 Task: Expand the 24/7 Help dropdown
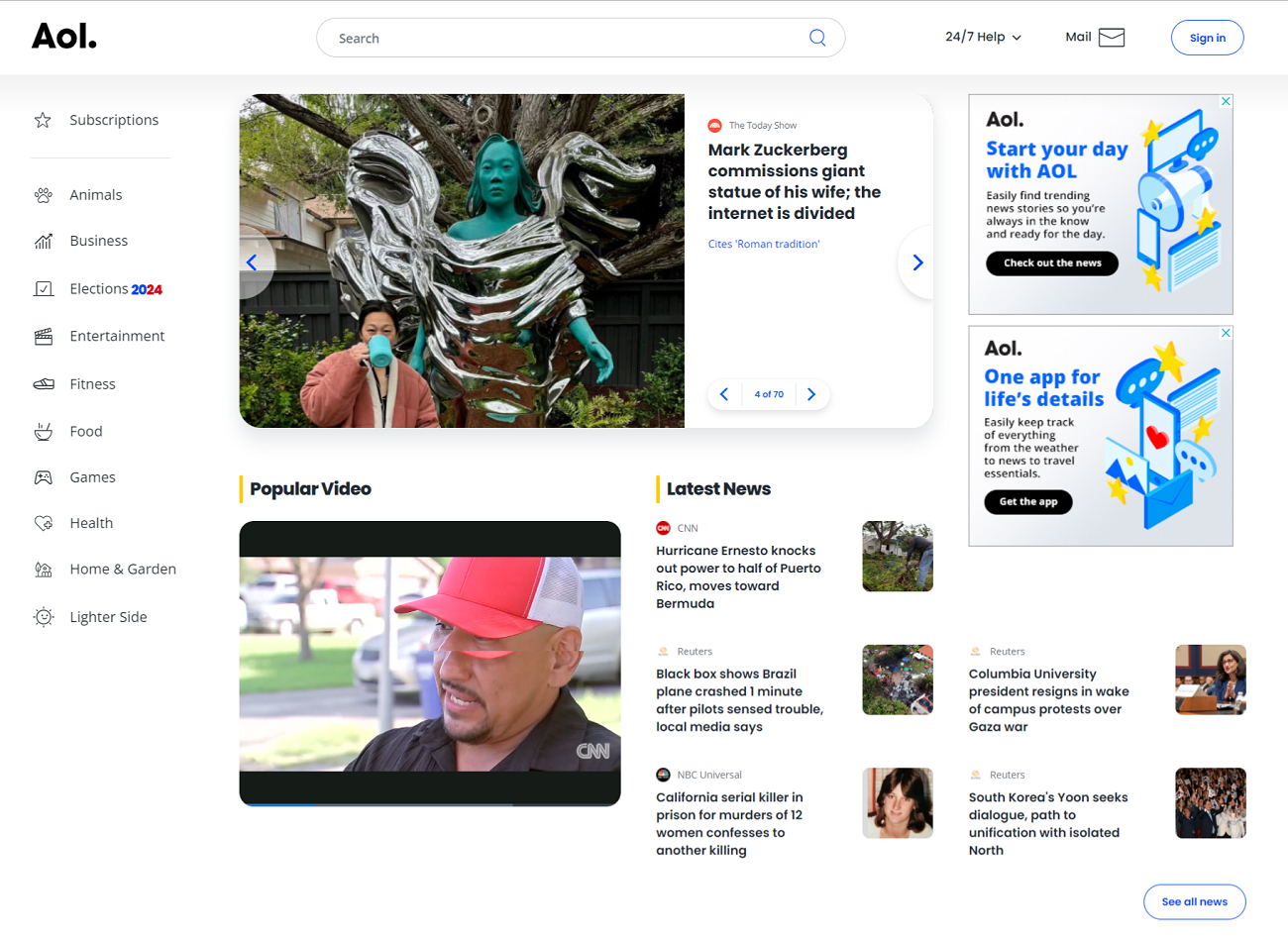click(983, 37)
